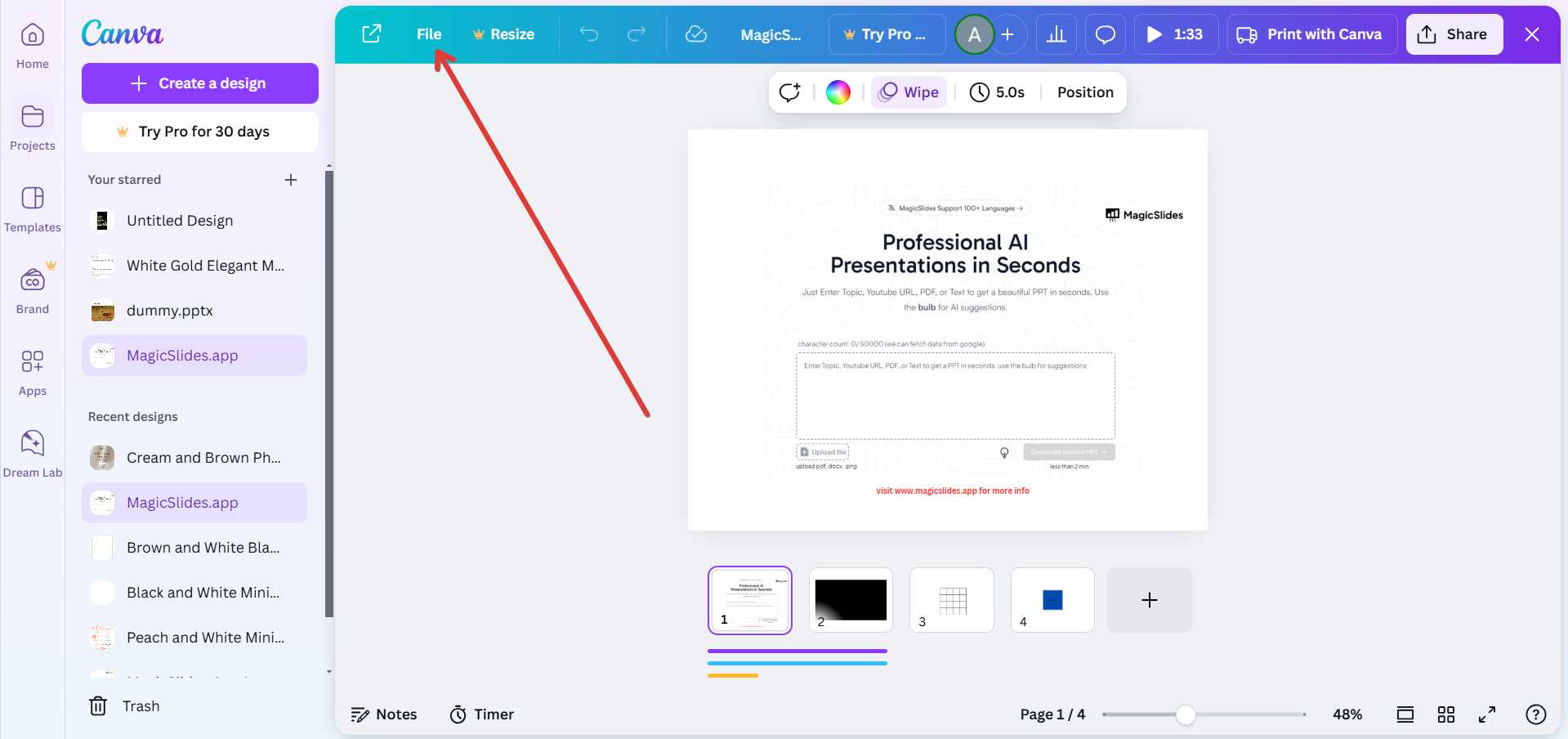This screenshot has height=739, width=1568.
Task: Add a comment with comment-plus icon
Action: click(790, 92)
